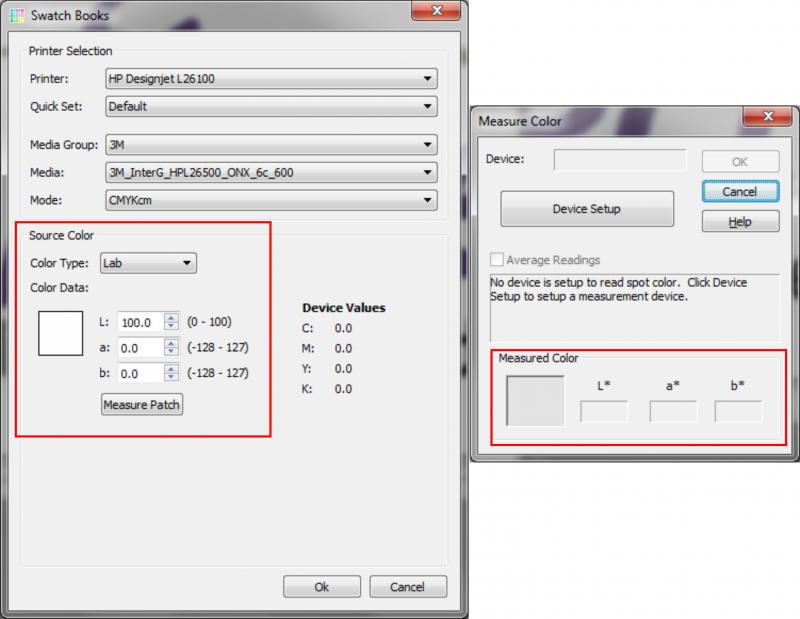
Task: Open the Mode dropdown showing CMYKcm
Action: tap(271, 200)
